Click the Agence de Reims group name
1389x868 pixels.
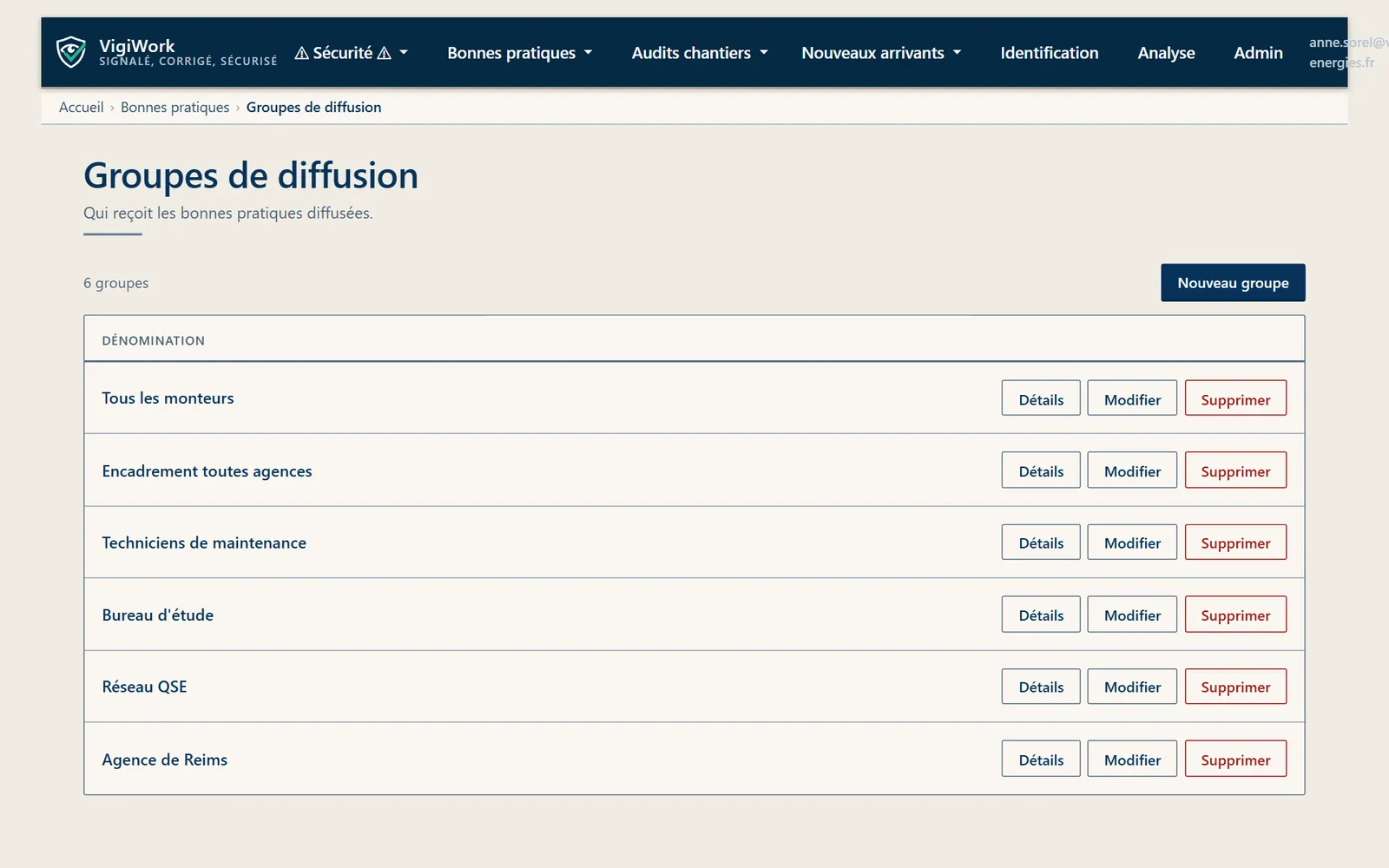coord(165,759)
